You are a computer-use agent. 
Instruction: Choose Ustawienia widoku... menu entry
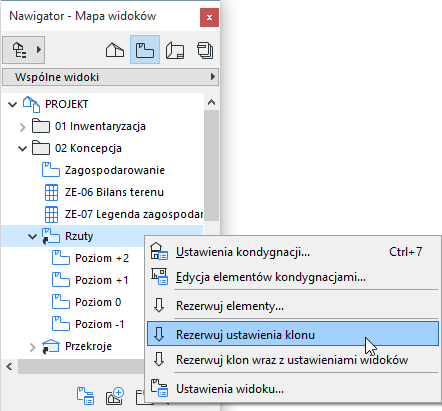(x=293, y=389)
